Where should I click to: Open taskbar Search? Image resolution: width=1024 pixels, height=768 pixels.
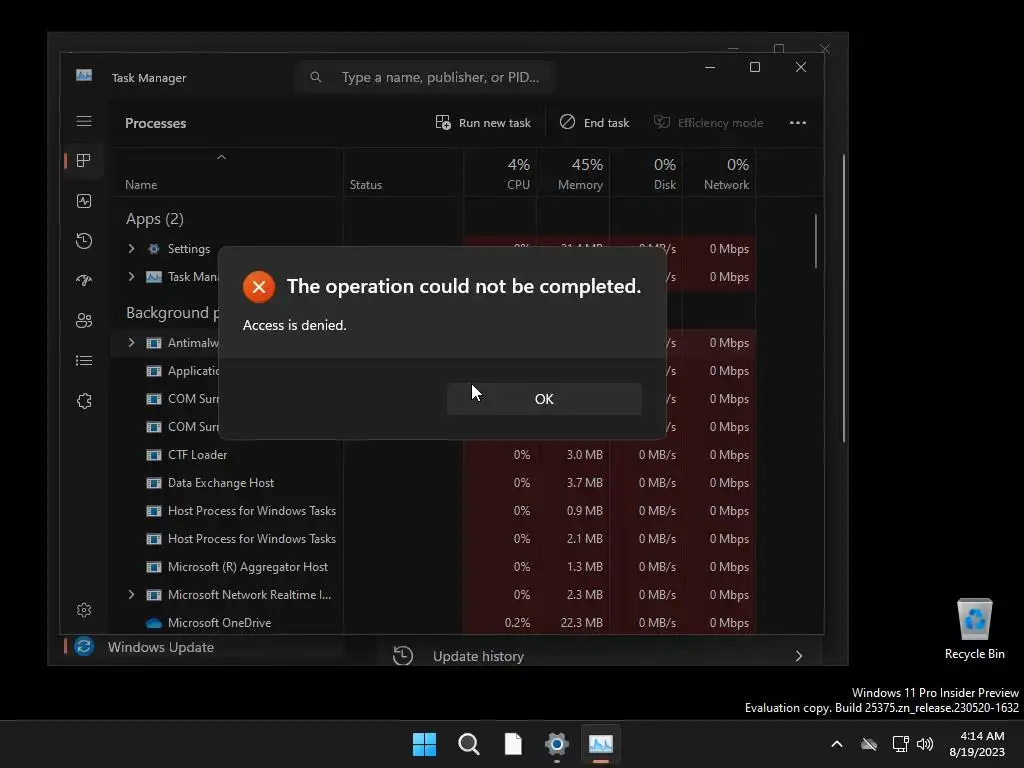click(x=469, y=744)
